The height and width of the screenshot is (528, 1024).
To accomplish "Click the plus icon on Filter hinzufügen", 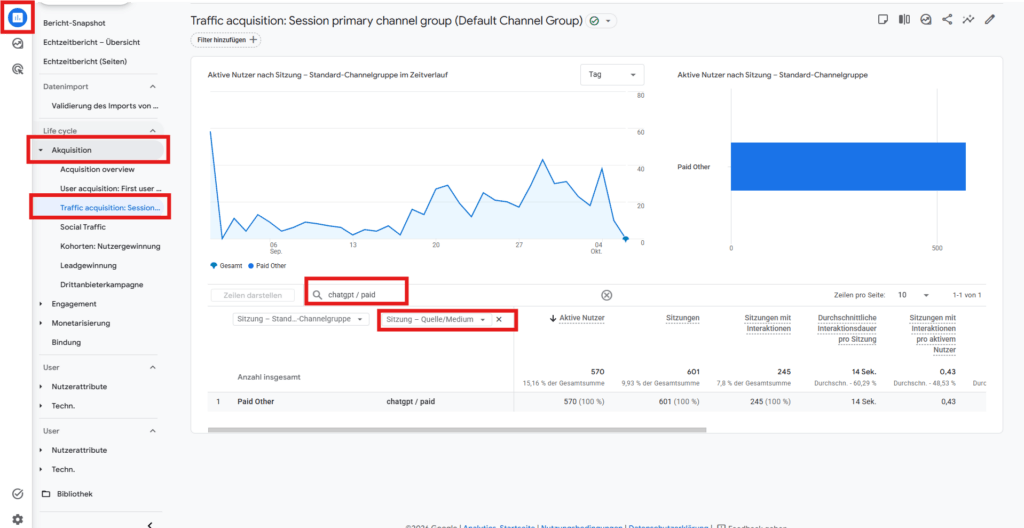I will pyautogui.click(x=253, y=40).
